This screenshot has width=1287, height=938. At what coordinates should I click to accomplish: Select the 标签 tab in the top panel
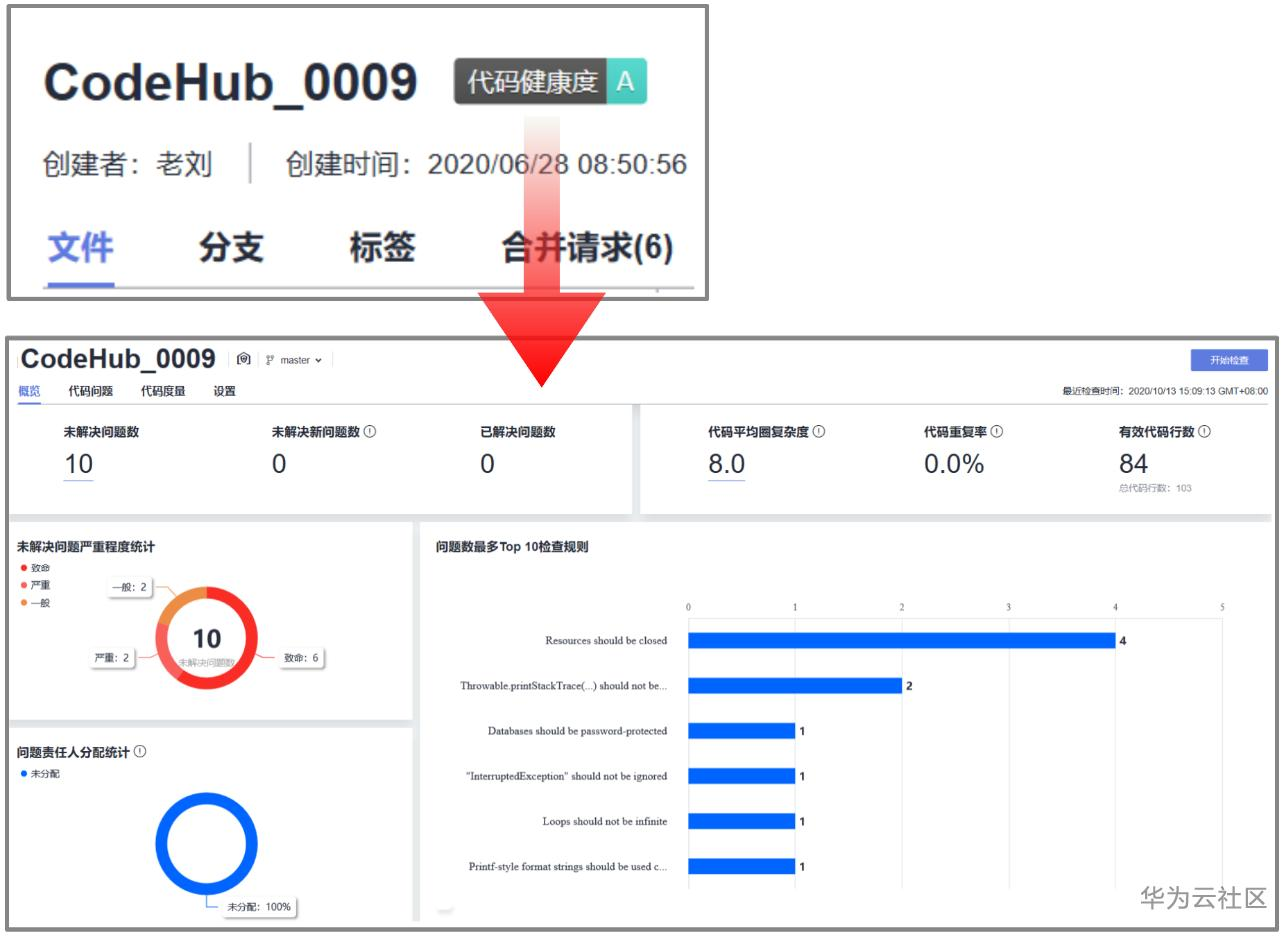pos(382,248)
